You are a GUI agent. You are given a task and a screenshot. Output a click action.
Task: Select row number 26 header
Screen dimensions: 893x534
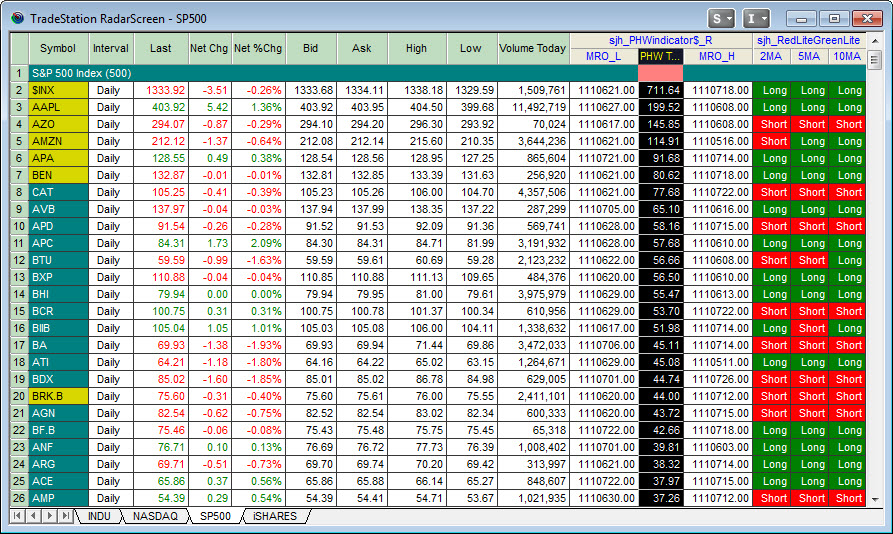(x=19, y=498)
